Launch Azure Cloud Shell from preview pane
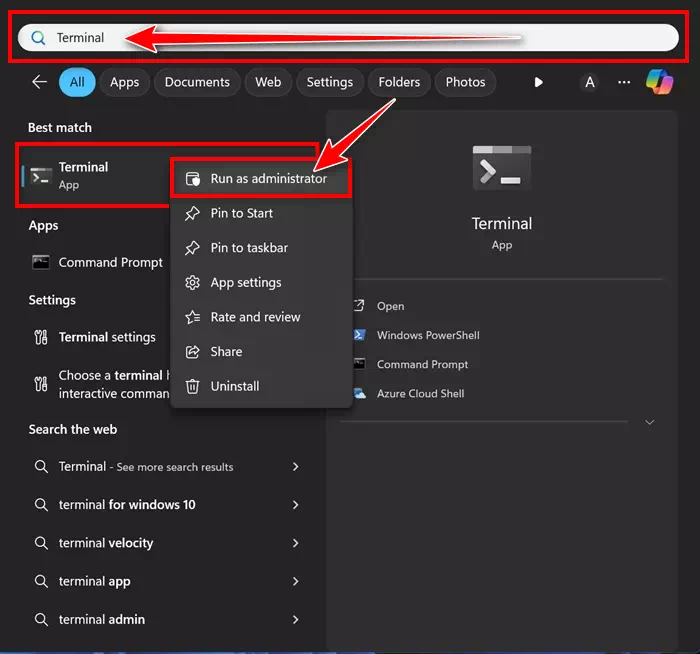The width and height of the screenshot is (700, 654). pos(420,393)
